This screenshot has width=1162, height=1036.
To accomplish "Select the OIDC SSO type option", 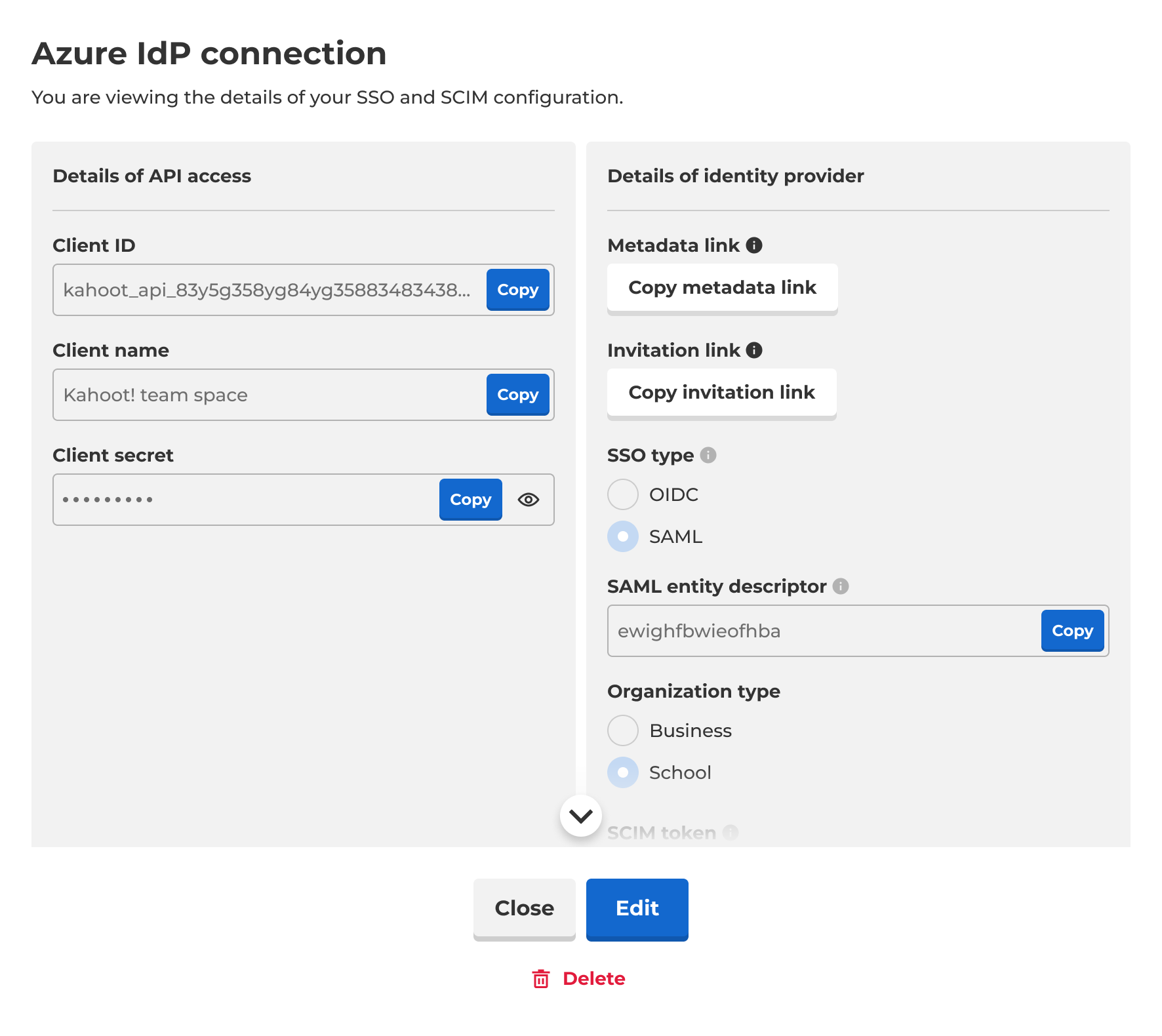I will pyautogui.click(x=622, y=494).
